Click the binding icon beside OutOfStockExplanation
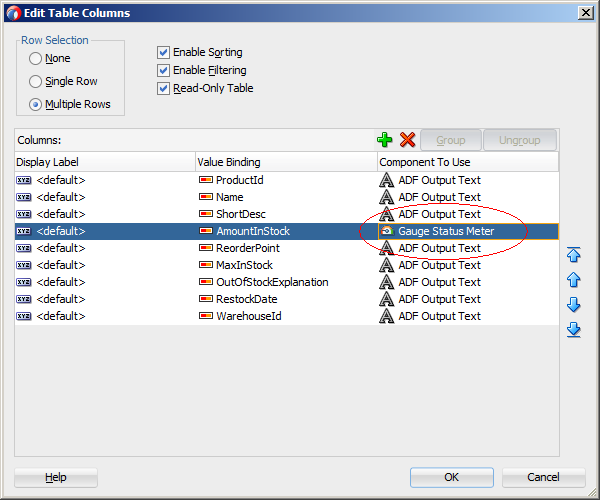The height and width of the screenshot is (500, 600). (x=206, y=282)
